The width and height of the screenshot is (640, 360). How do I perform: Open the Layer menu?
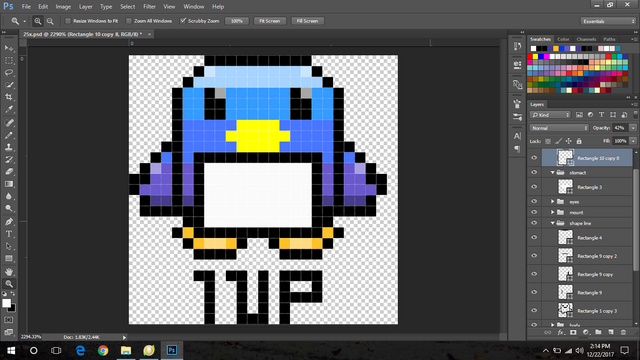pyautogui.click(x=85, y=7)
